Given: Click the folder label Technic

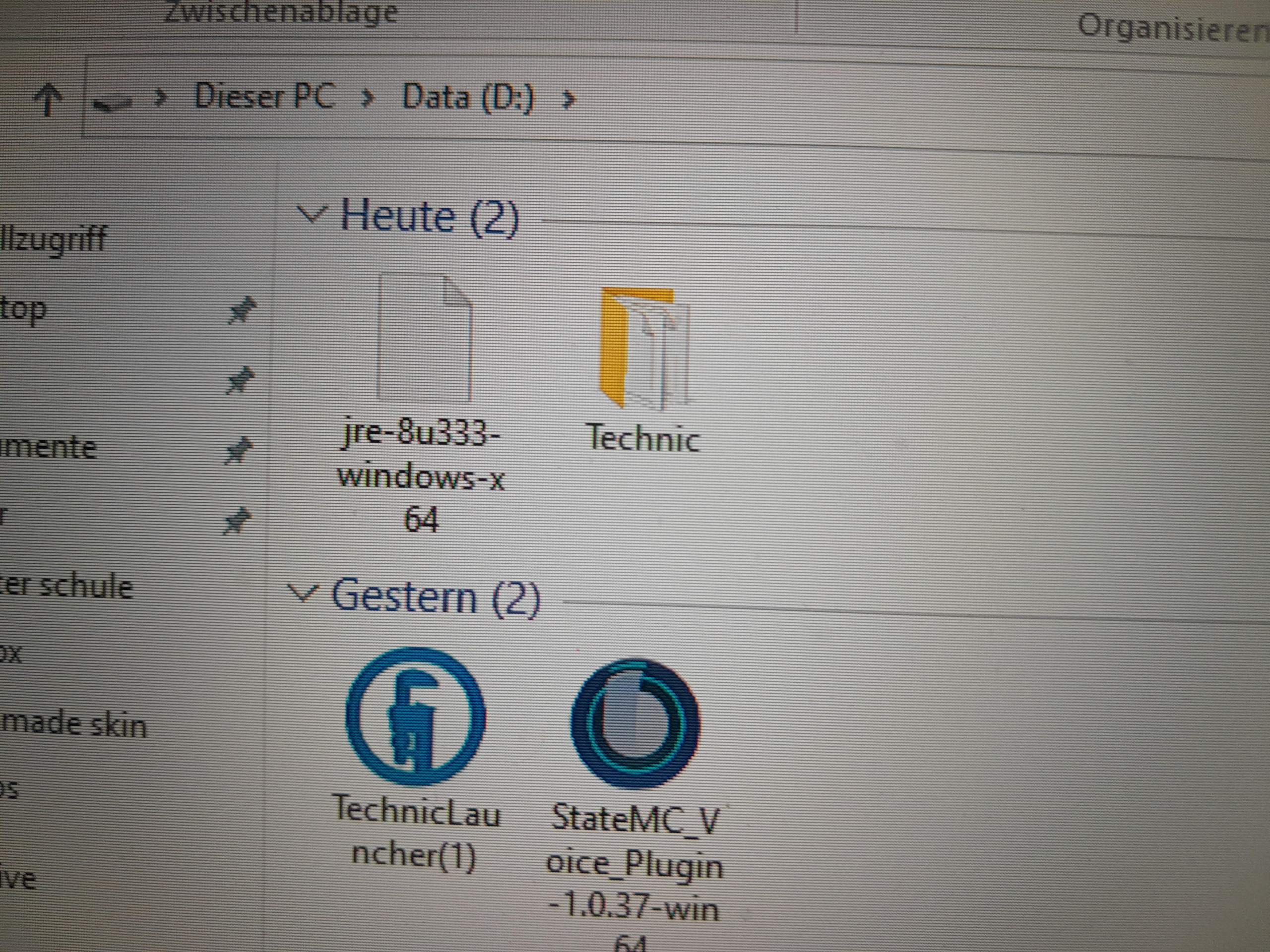Looking at the screenshot, I should pos(642,438).
